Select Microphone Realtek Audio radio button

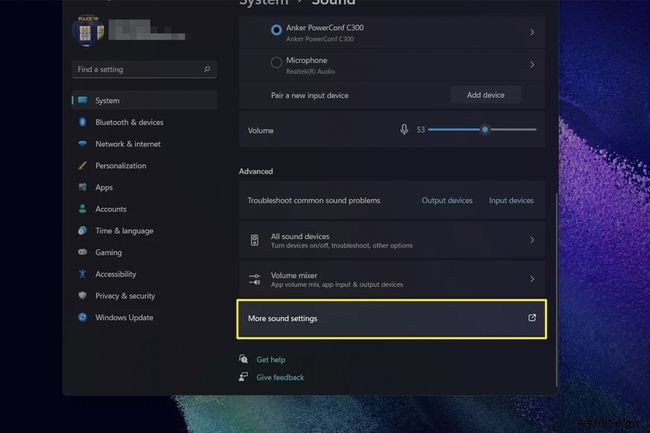click(x=276, y=64)
